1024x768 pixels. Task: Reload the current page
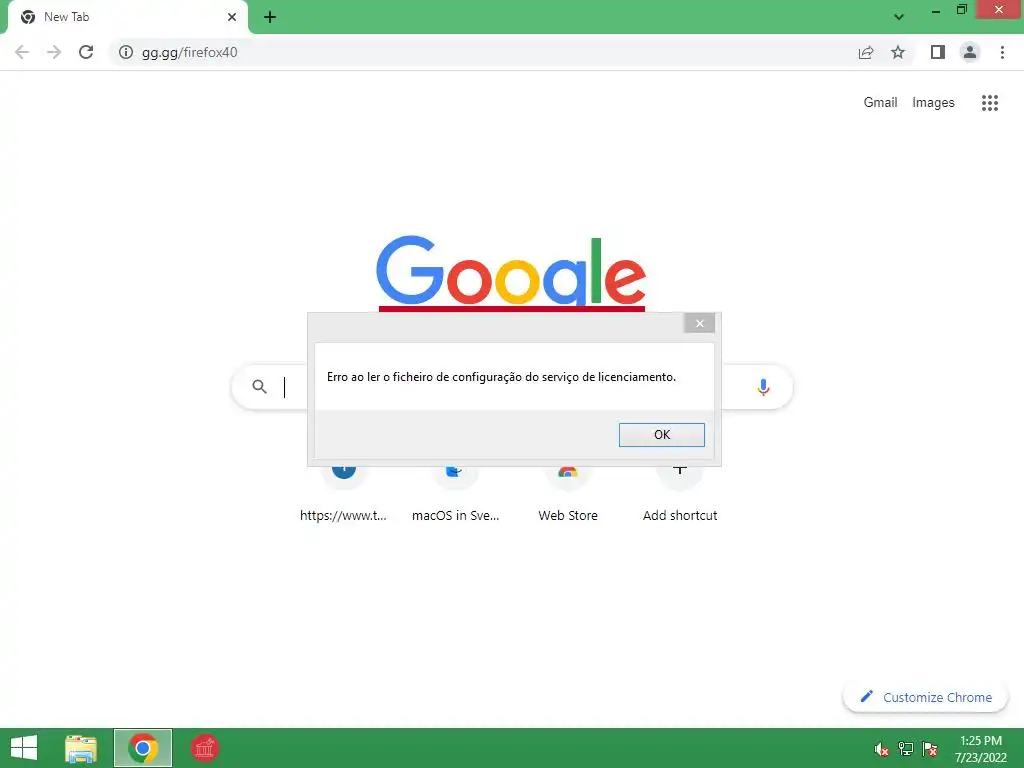click(x=86, y=52)
